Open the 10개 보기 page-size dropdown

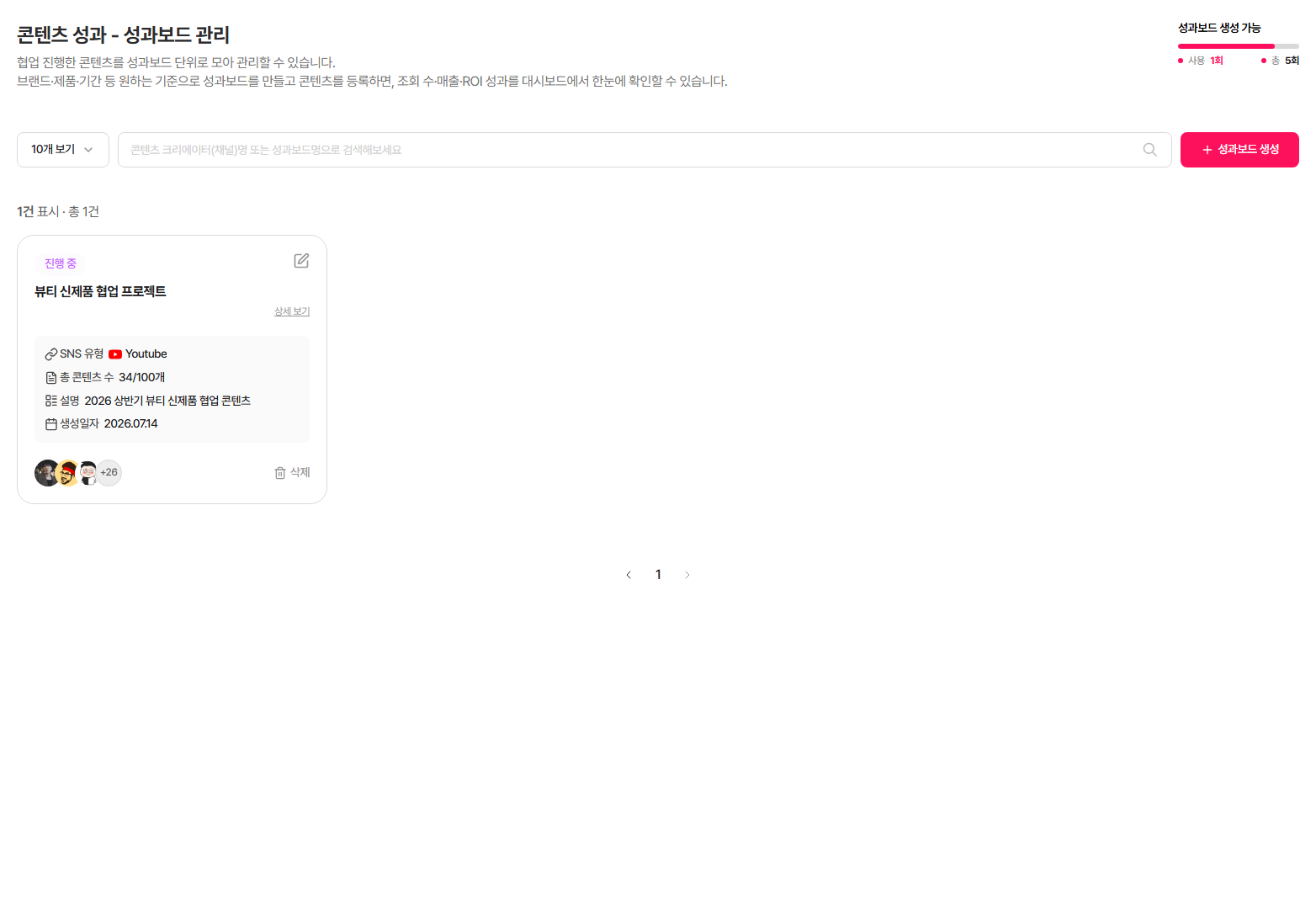(x=63, y=150)
